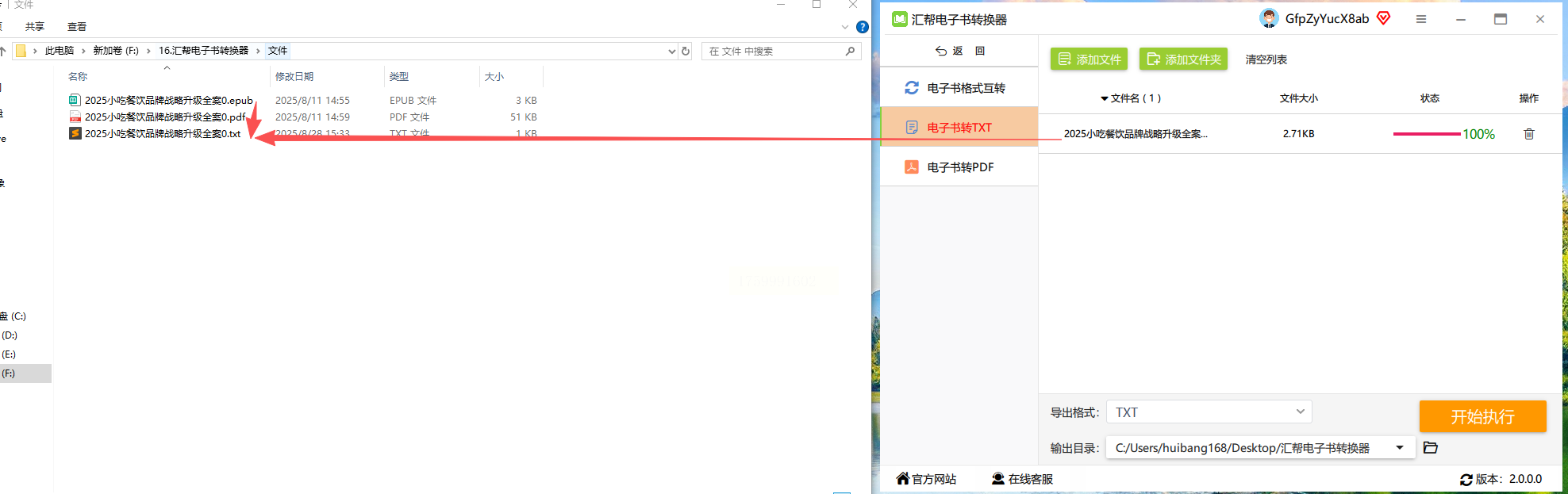Click the user avatar icon
1568x494 pixels.
[x=1269, y=18]
